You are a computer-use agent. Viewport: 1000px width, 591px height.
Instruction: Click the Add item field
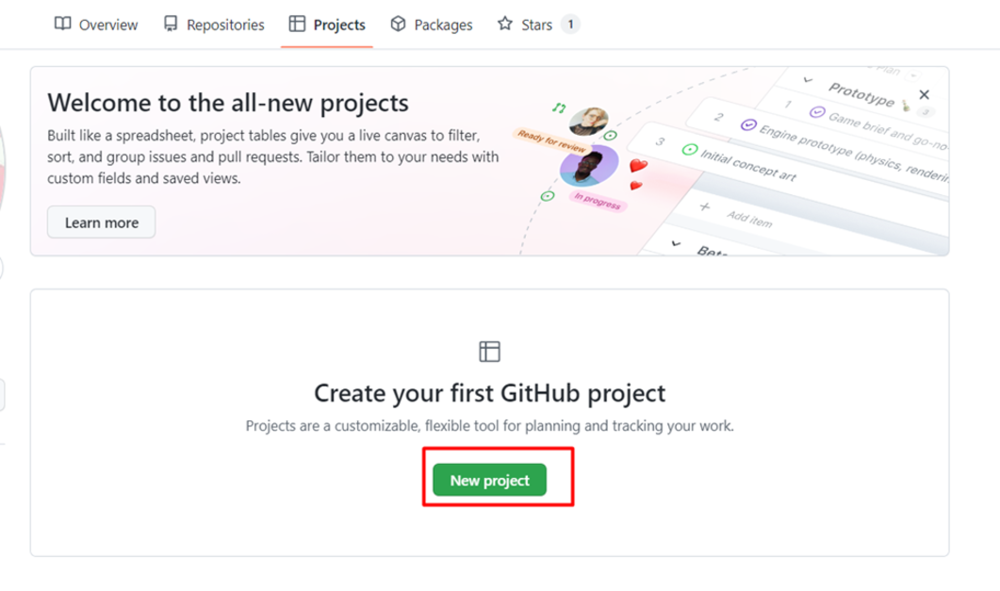point(749,220)
